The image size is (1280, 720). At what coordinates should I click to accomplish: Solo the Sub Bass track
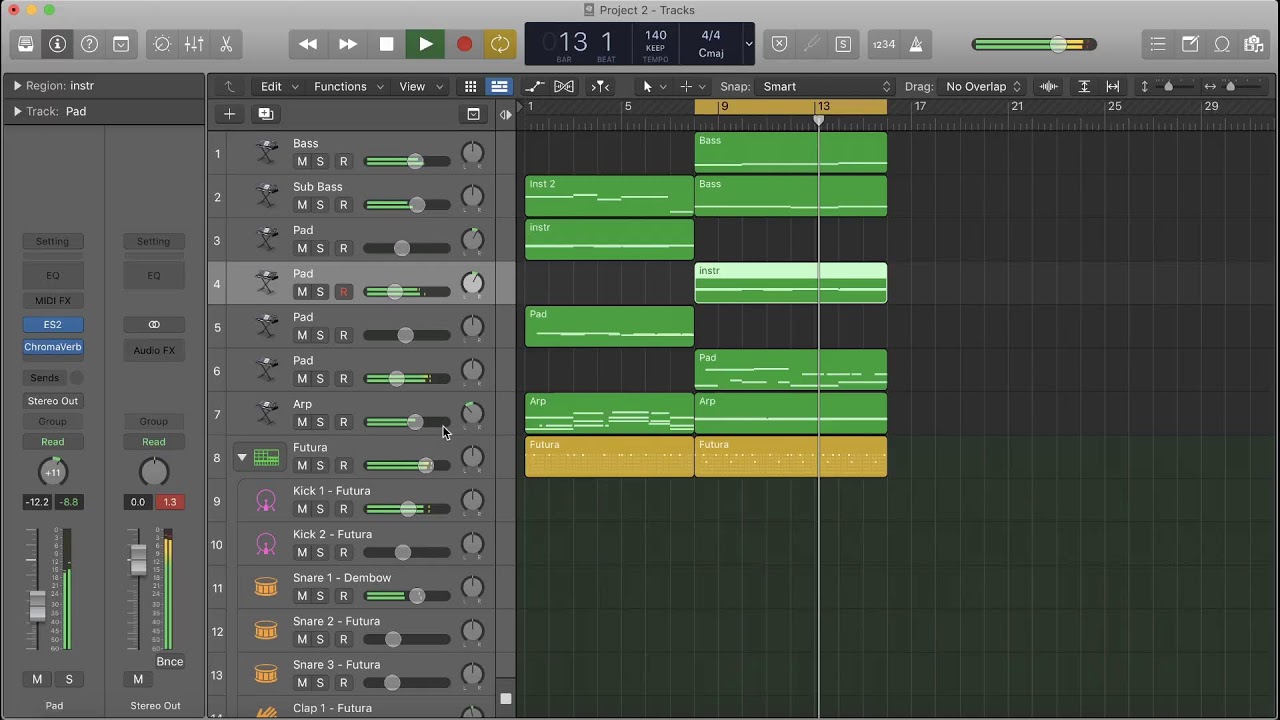(320, 205)
